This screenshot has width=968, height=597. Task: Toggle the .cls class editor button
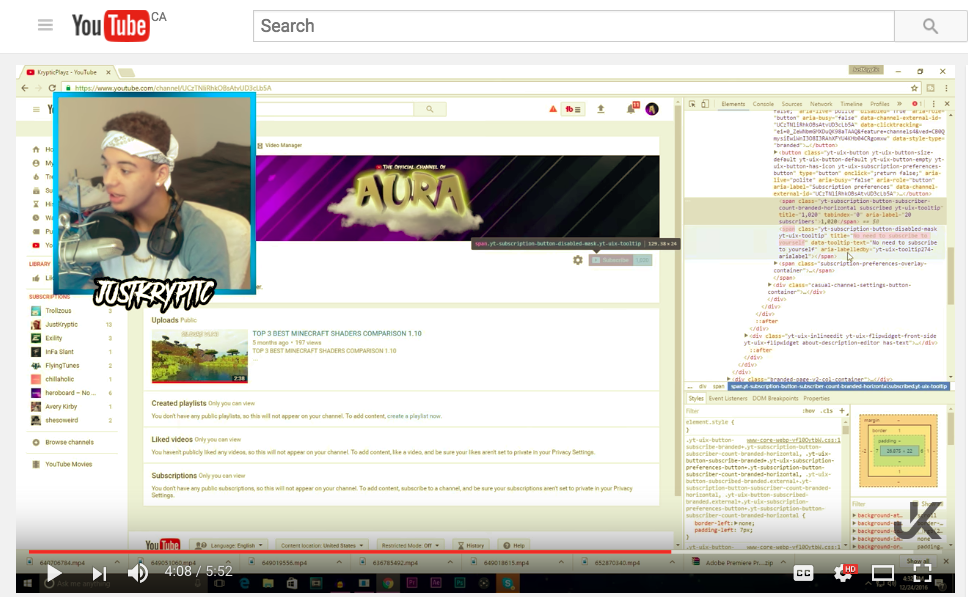828,411
